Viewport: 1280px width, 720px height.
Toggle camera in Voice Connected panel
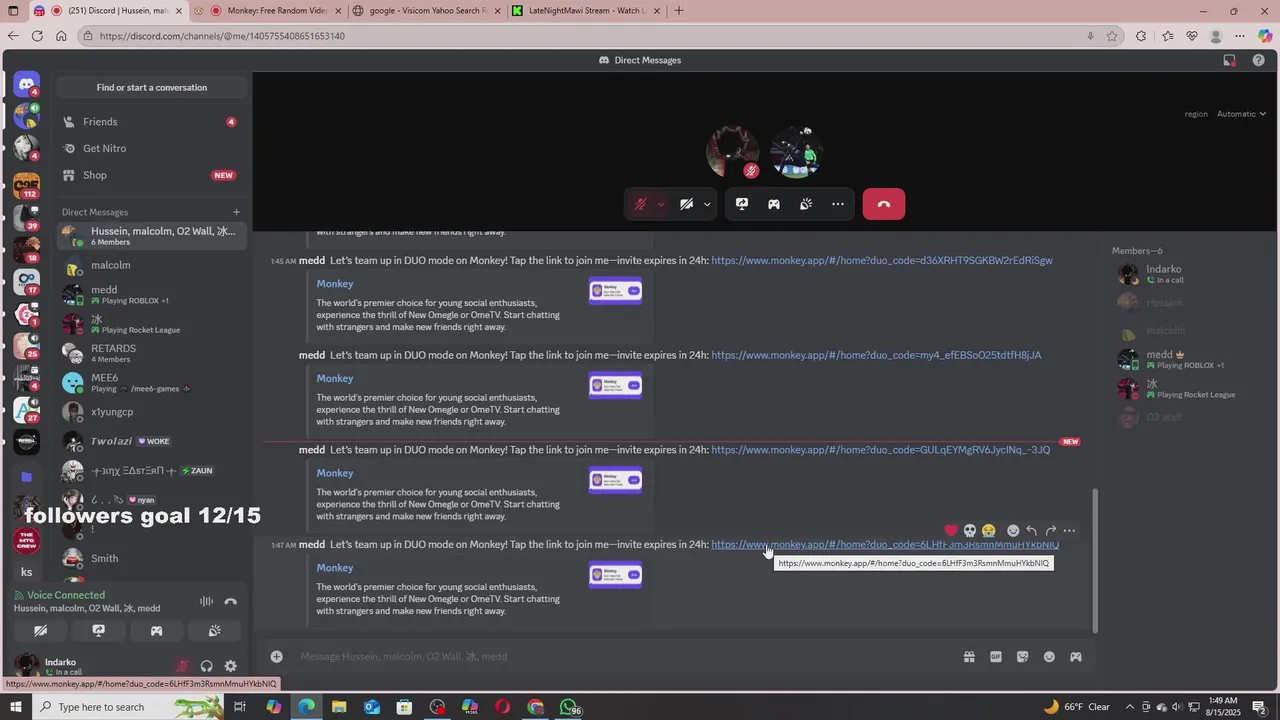pos(41,631)
